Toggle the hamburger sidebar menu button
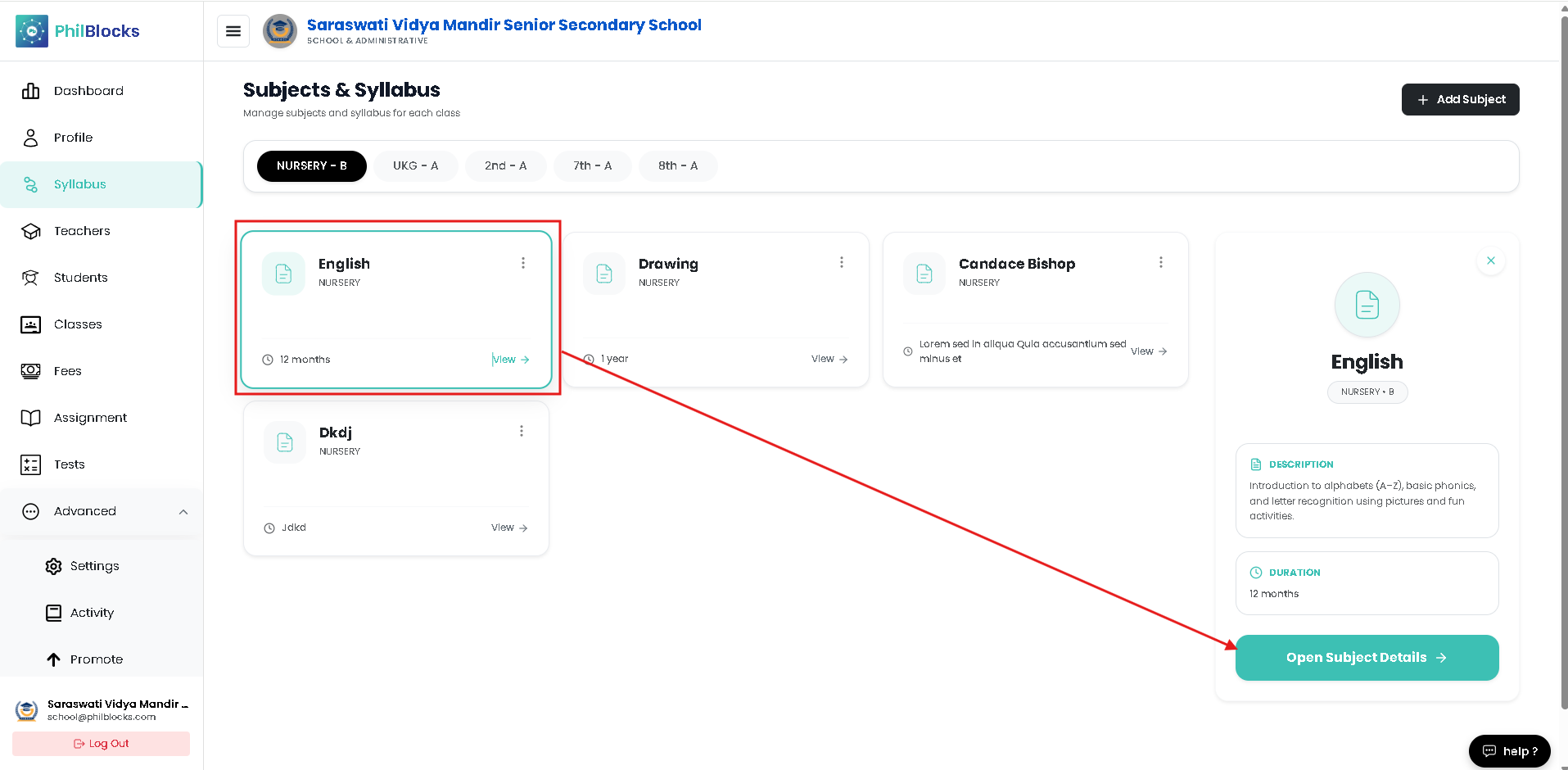The image size is (1568, 770). click(233, 31)
